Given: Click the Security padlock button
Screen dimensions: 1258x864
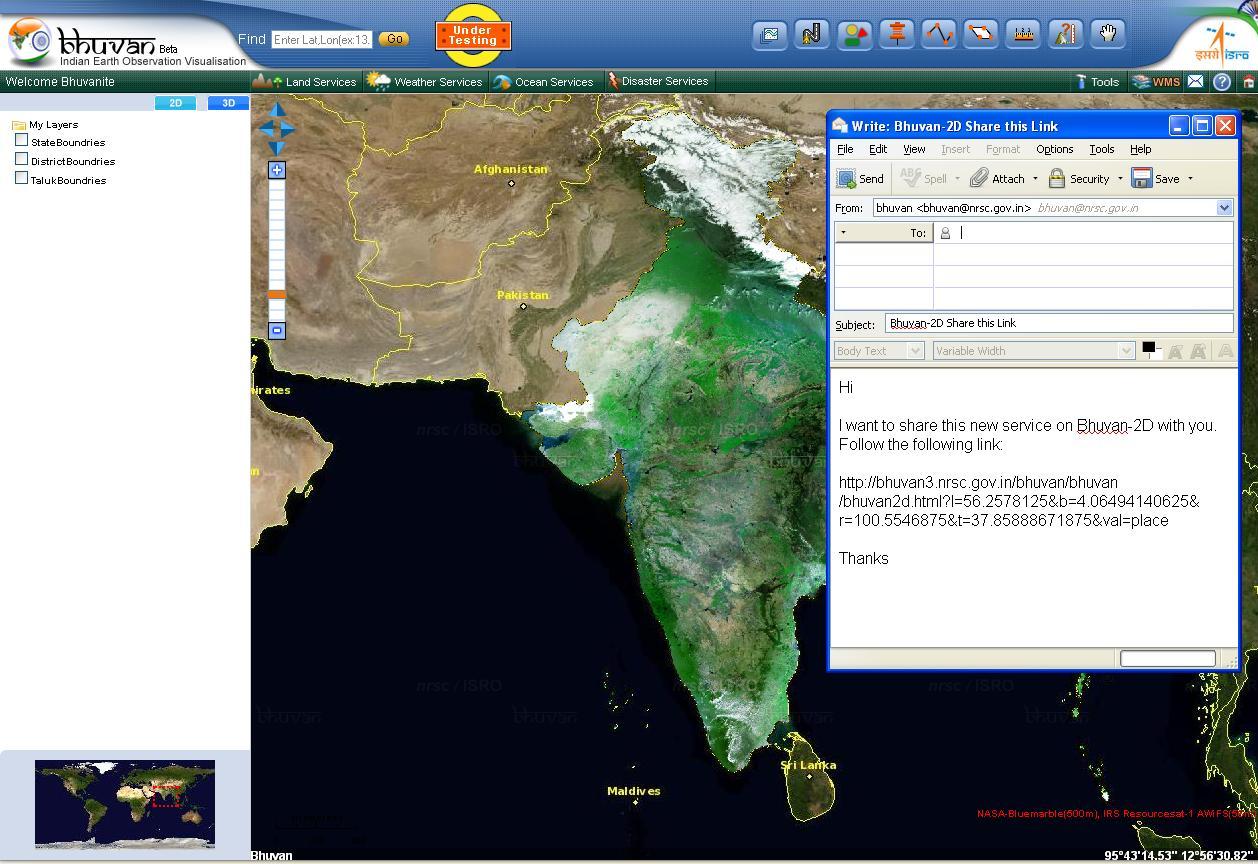Looking at the screenshot, I should pyautogui.click(x=1079, y=179).
